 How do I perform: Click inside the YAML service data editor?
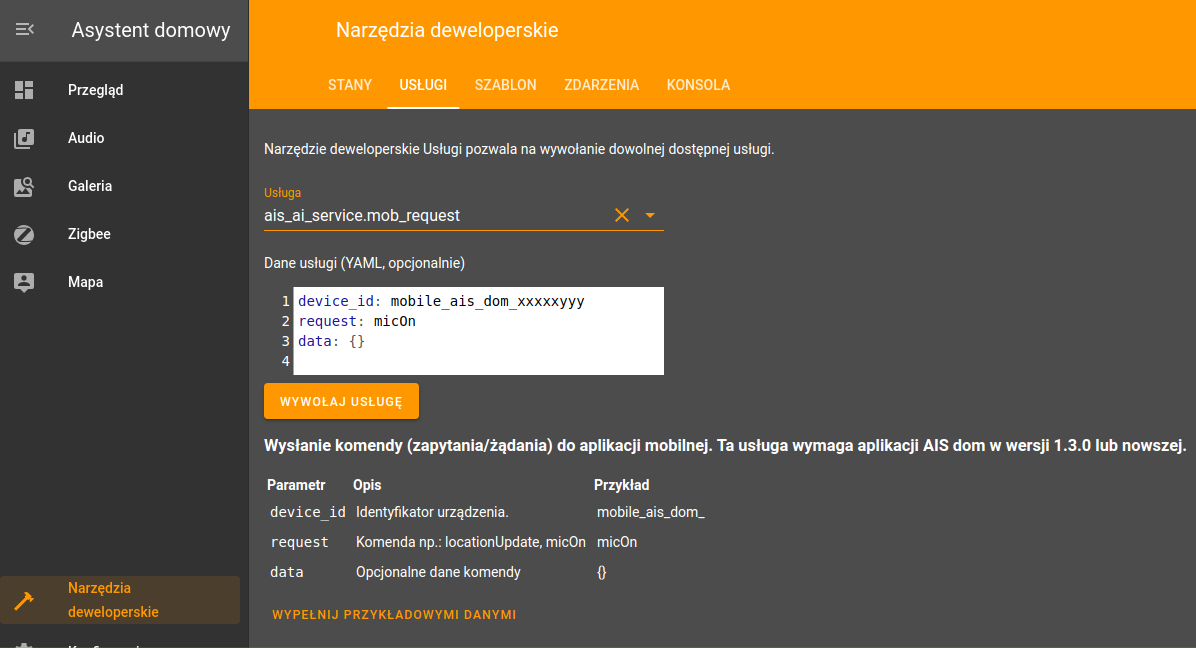tap(478, 331)
